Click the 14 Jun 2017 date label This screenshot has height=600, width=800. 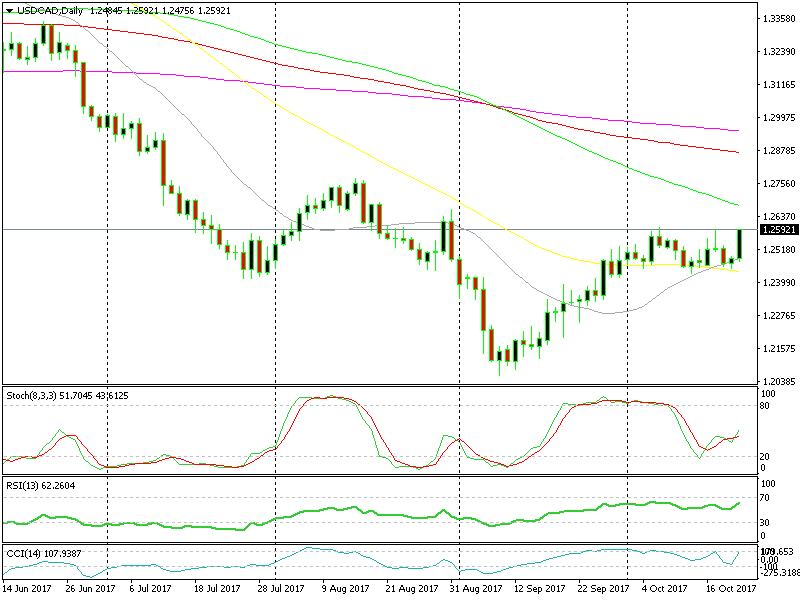click(x=27, y=588)
